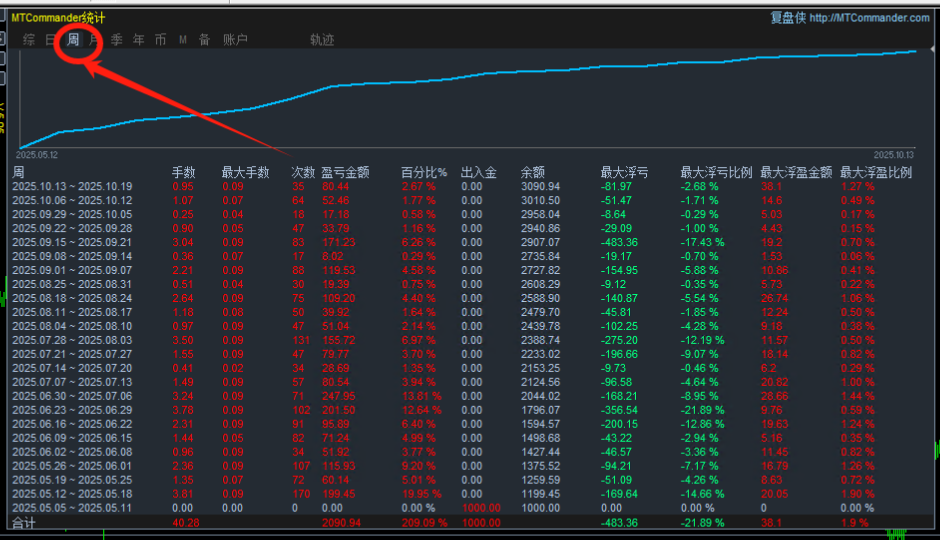Click the 盈亏金额 column header
Image resolution: width=940 pixels, height=540 pixels.
coord(345,172)
